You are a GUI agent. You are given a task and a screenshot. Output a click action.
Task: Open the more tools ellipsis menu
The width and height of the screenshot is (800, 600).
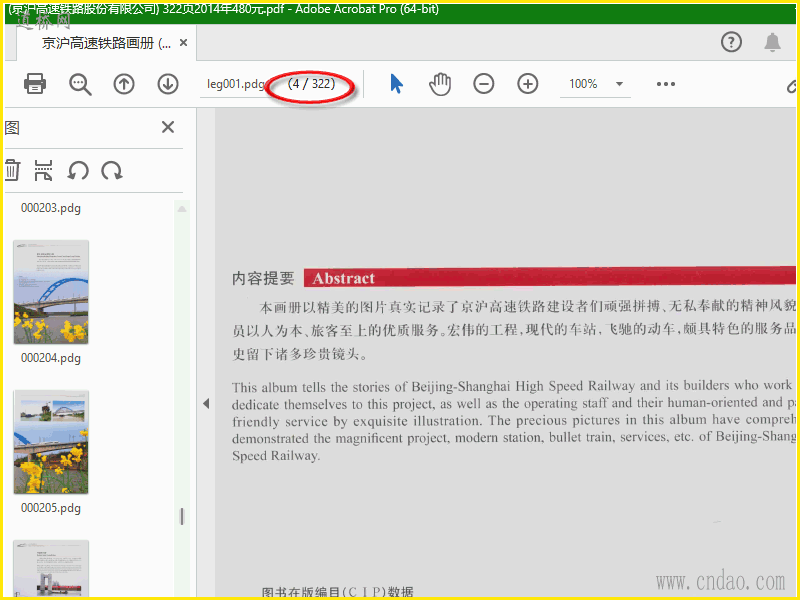(666, 84)
